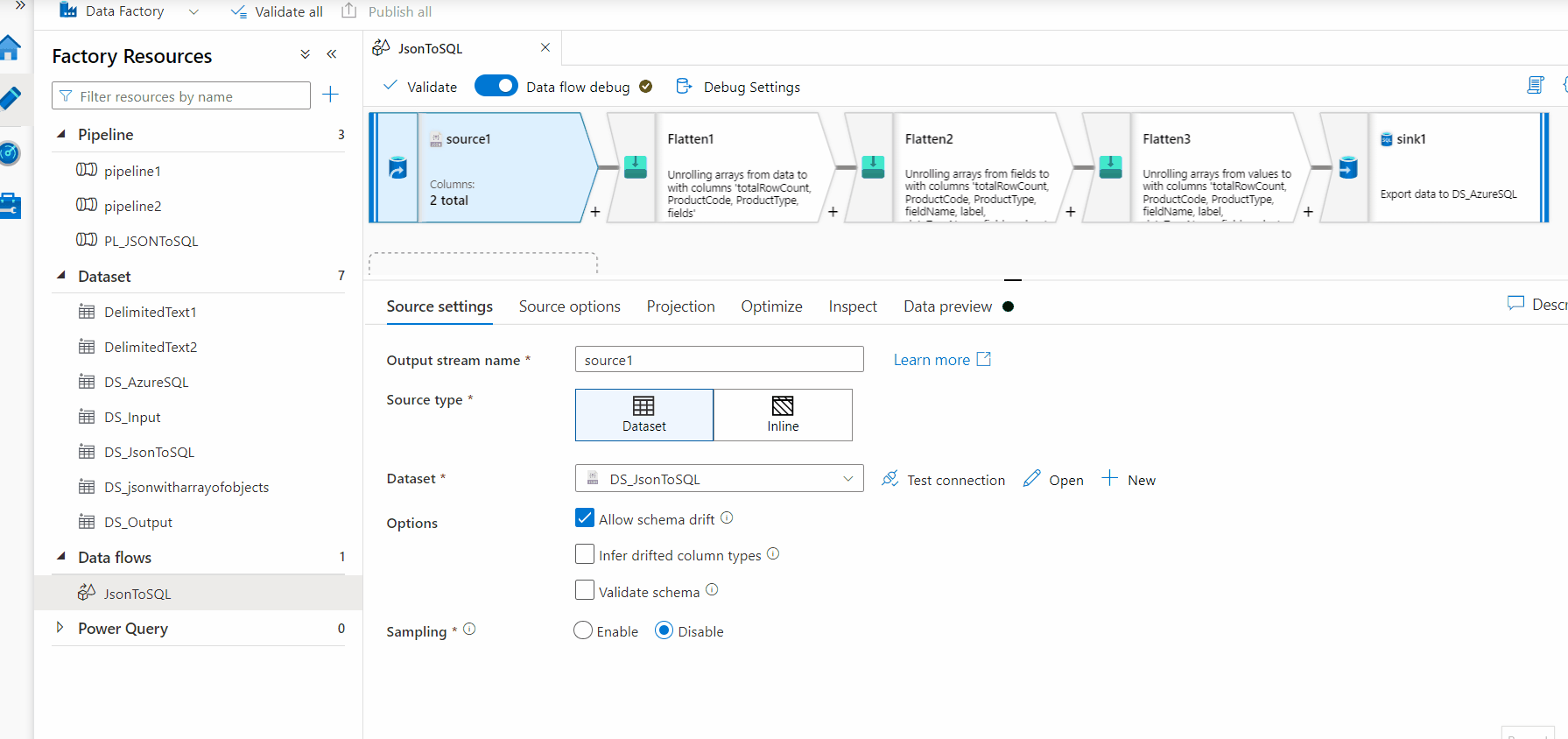Viewport: 1568px width, 739px height.
Task: Switch to Inspect tab
Action: click(853, 306)
